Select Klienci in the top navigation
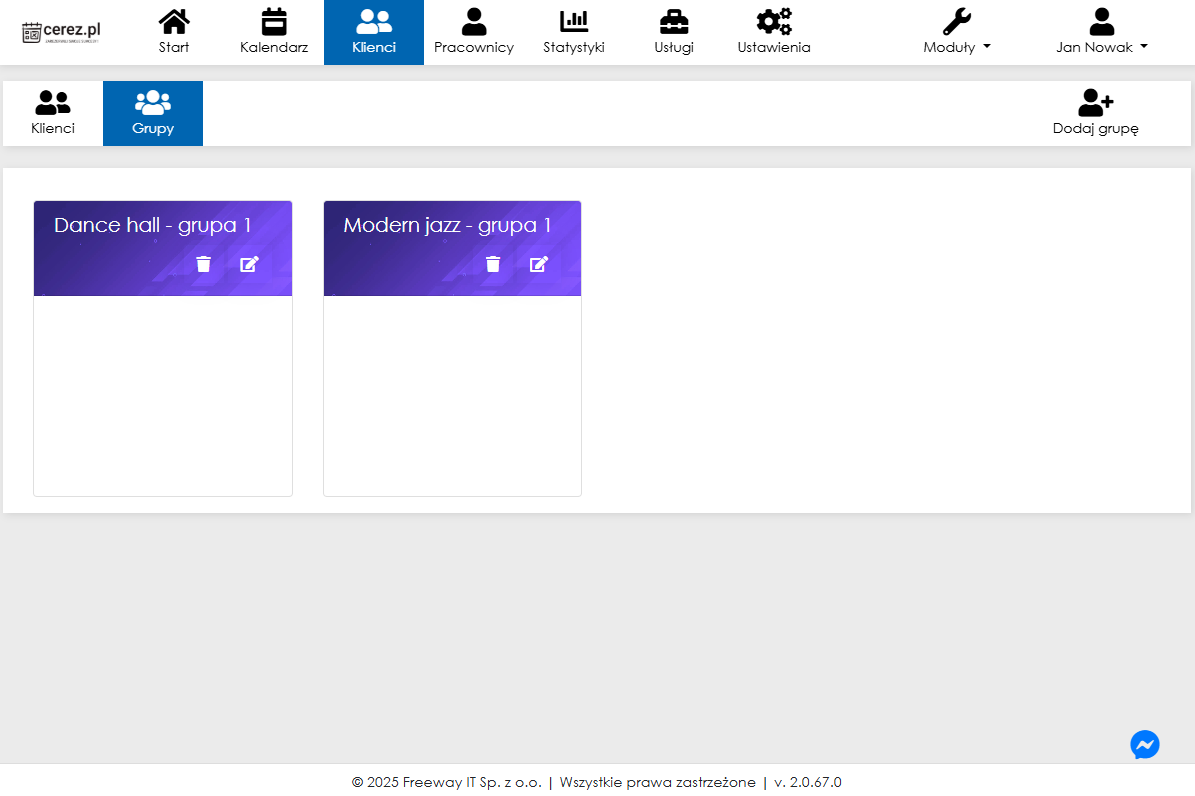The image size is (1195, 796). click(374, 32)
